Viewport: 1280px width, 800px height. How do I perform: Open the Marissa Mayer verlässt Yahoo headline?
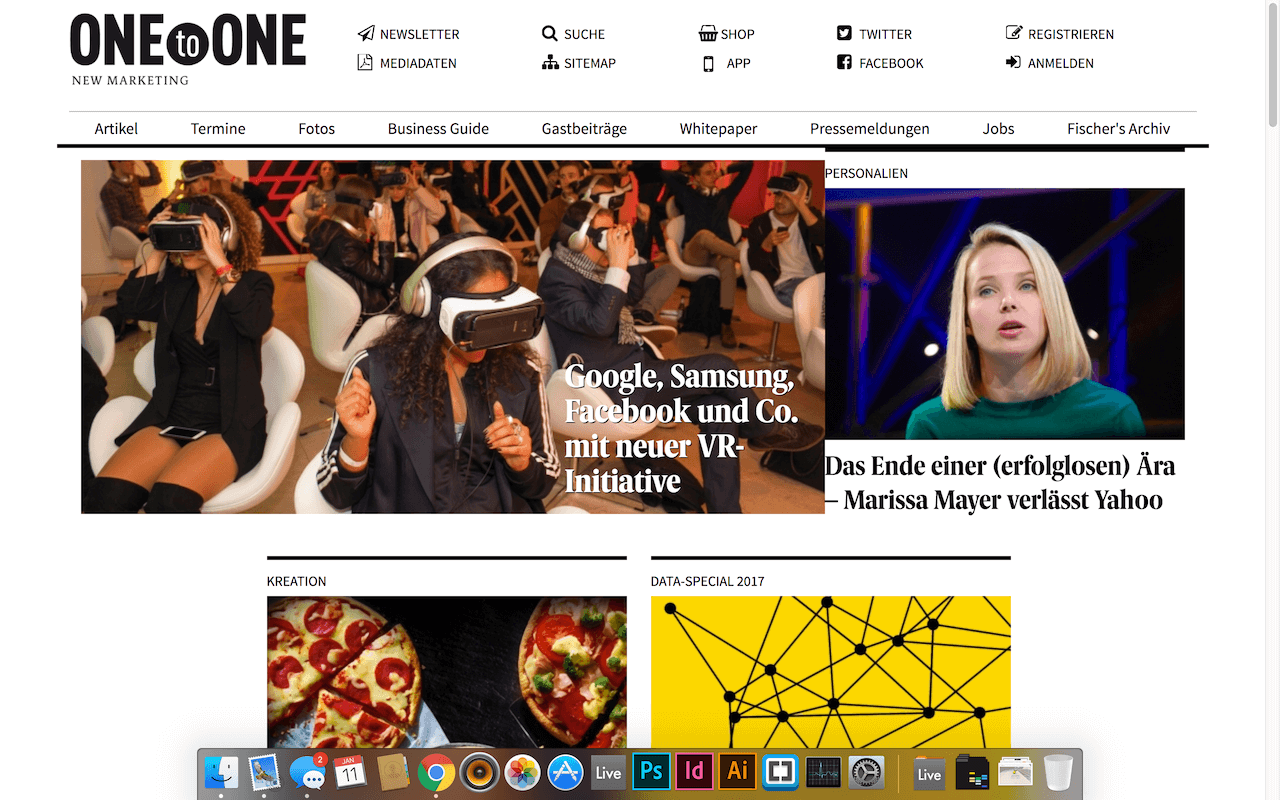(1000, 482)
